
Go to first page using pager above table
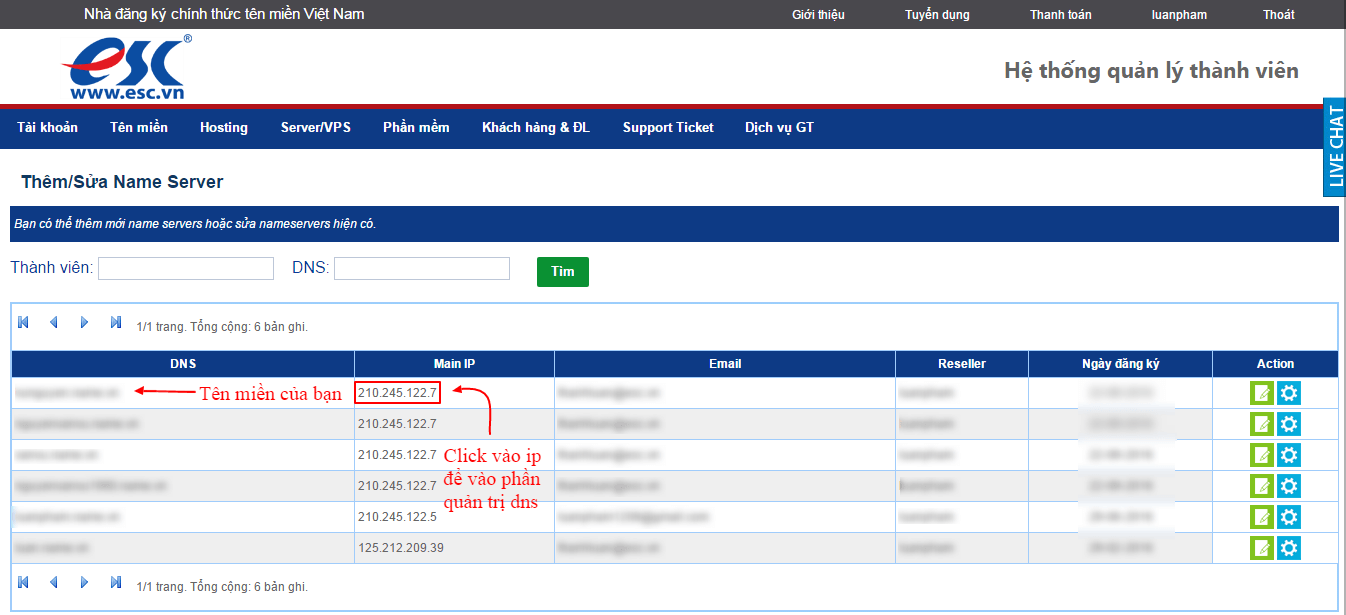tap(24, 322)
